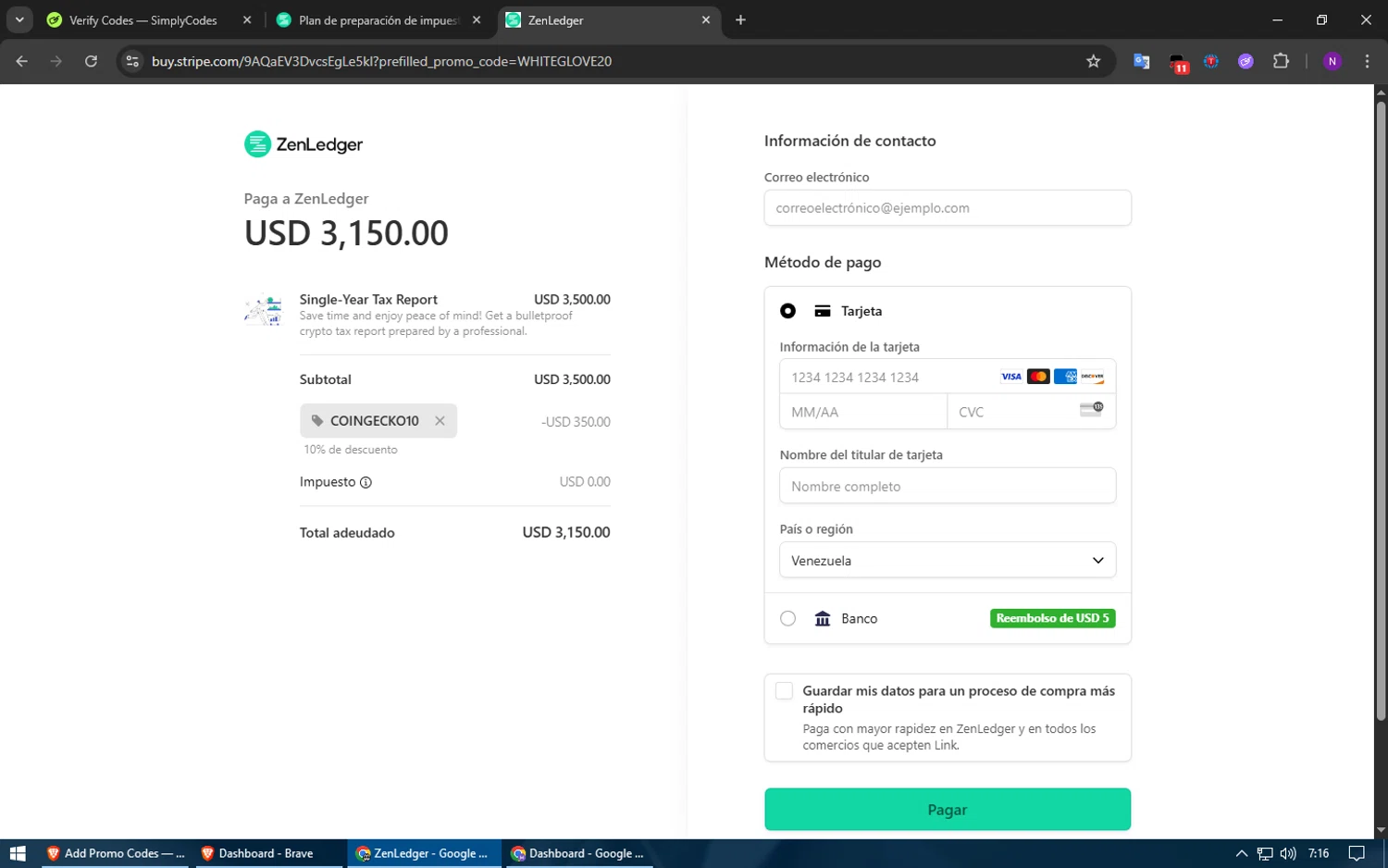
Task: Open the round blue extension with red T
Action: click(1211, 61)
